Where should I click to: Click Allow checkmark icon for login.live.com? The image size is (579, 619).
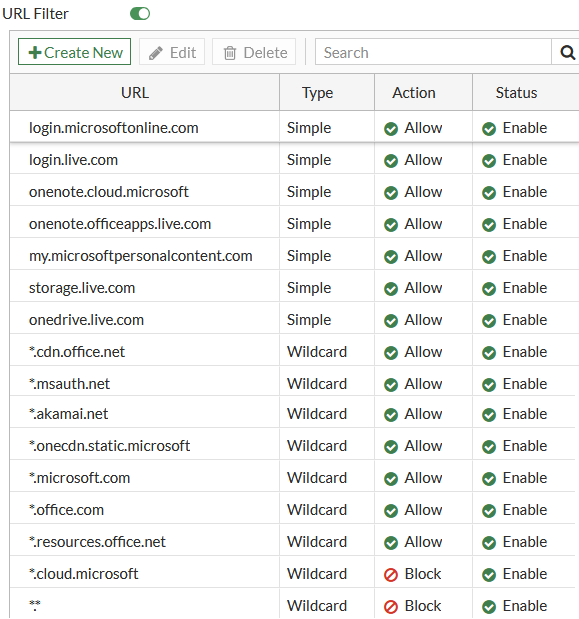coord(391,161)
